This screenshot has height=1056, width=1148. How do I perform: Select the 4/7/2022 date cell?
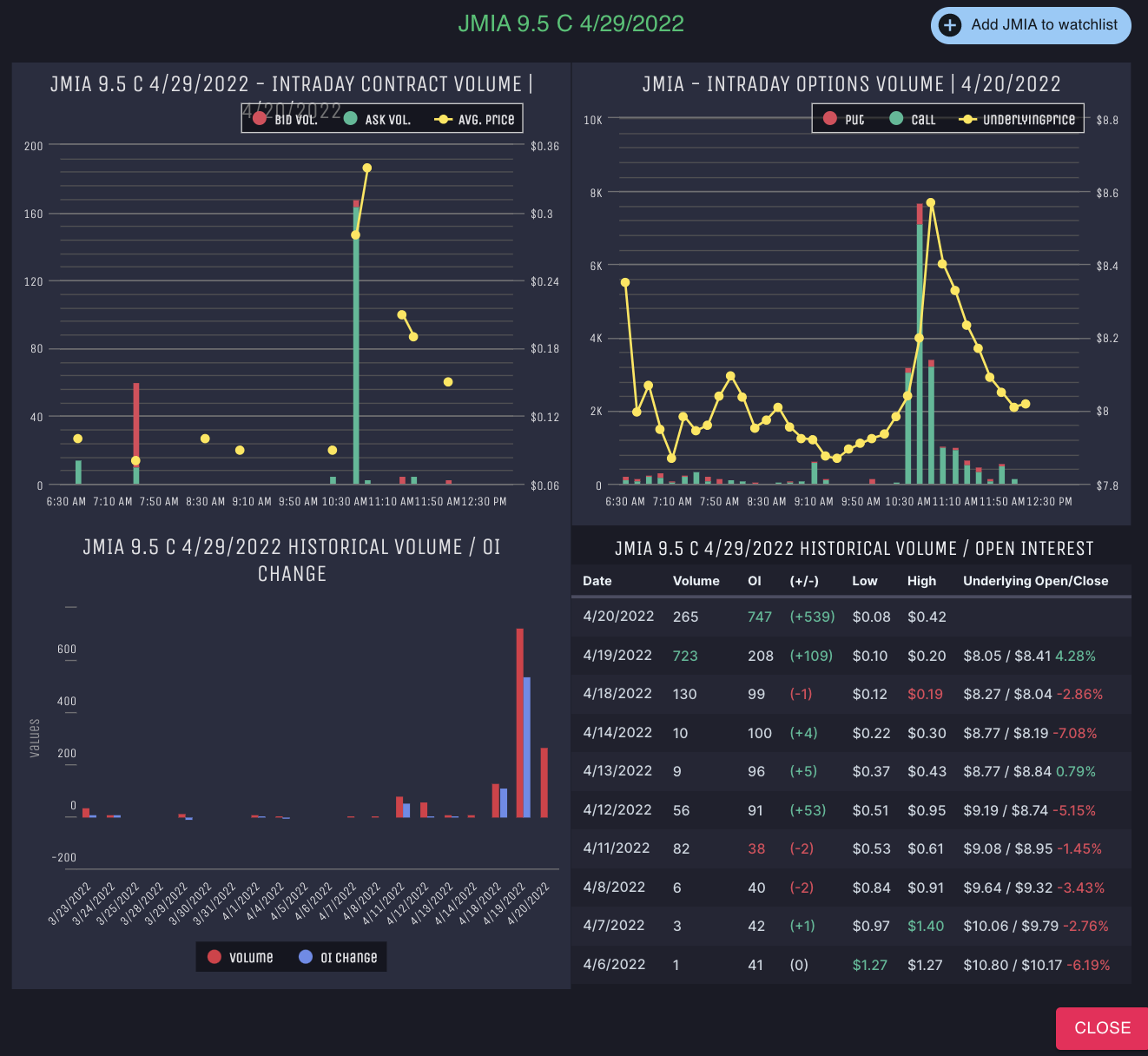point(614,926)
